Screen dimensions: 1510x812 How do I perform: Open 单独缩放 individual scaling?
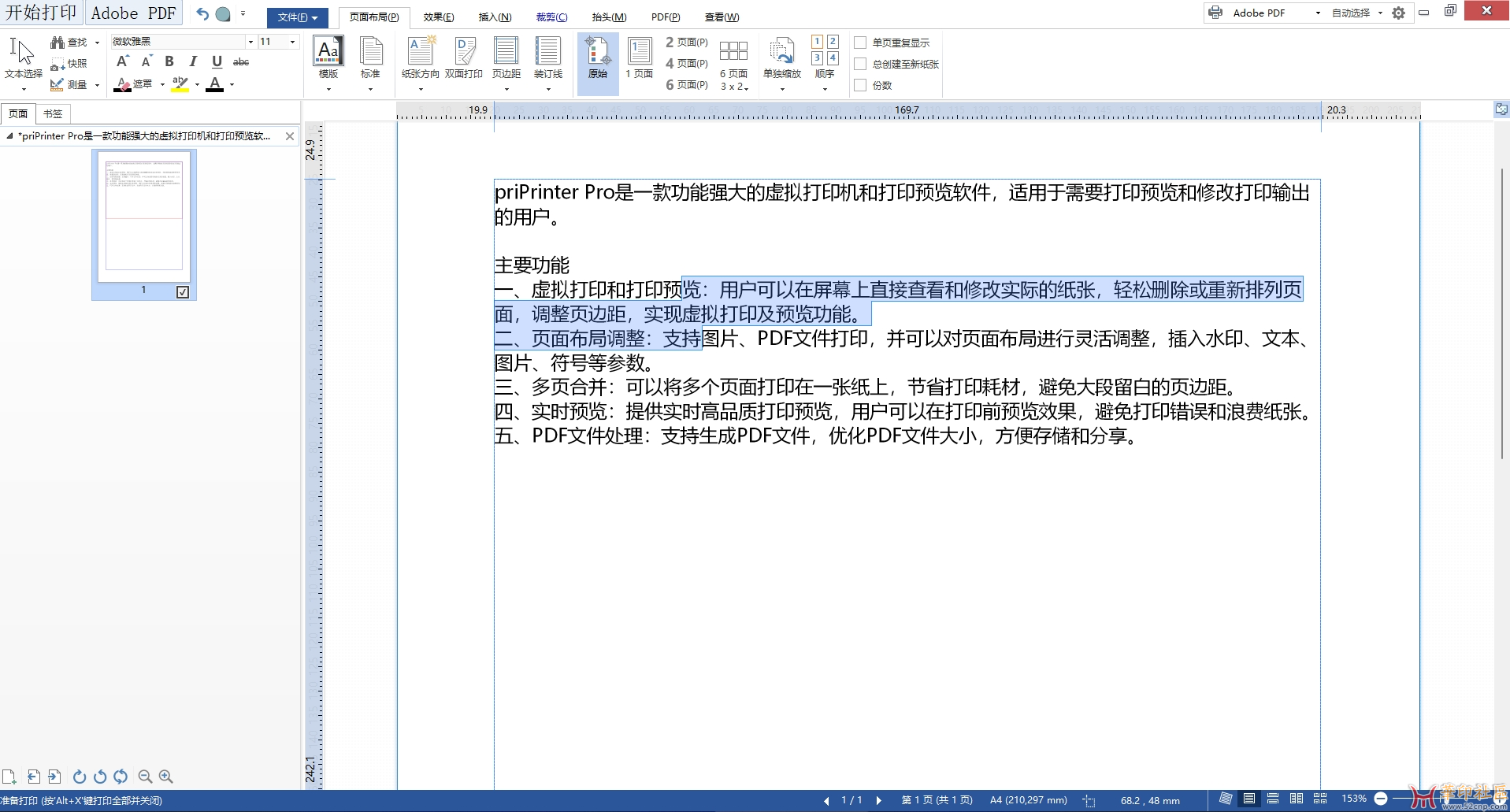pos(781,65)
